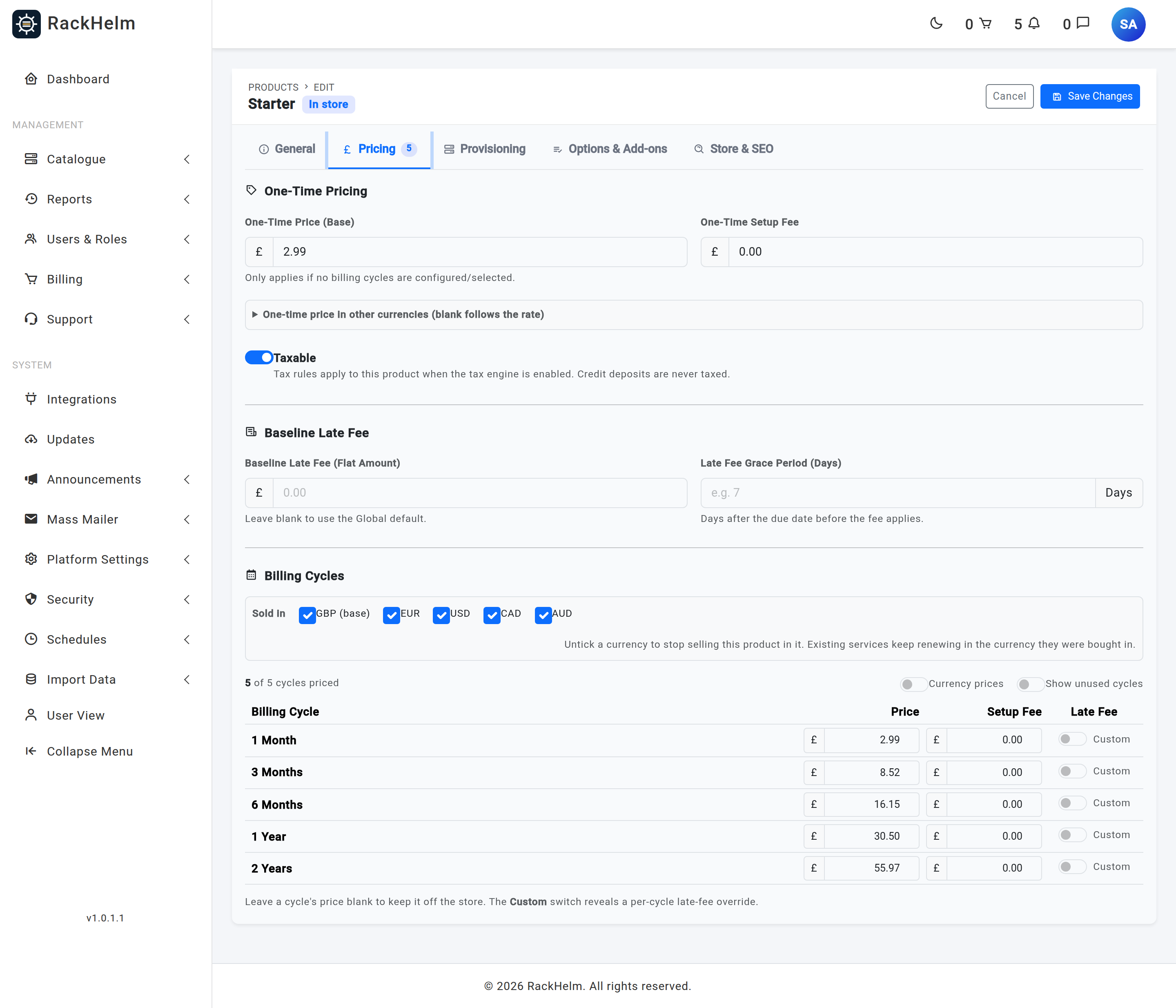This screenshot has height=1008, width=1176.
Task: Click the Integrations plug icon
Action: (x=31, y=399)
